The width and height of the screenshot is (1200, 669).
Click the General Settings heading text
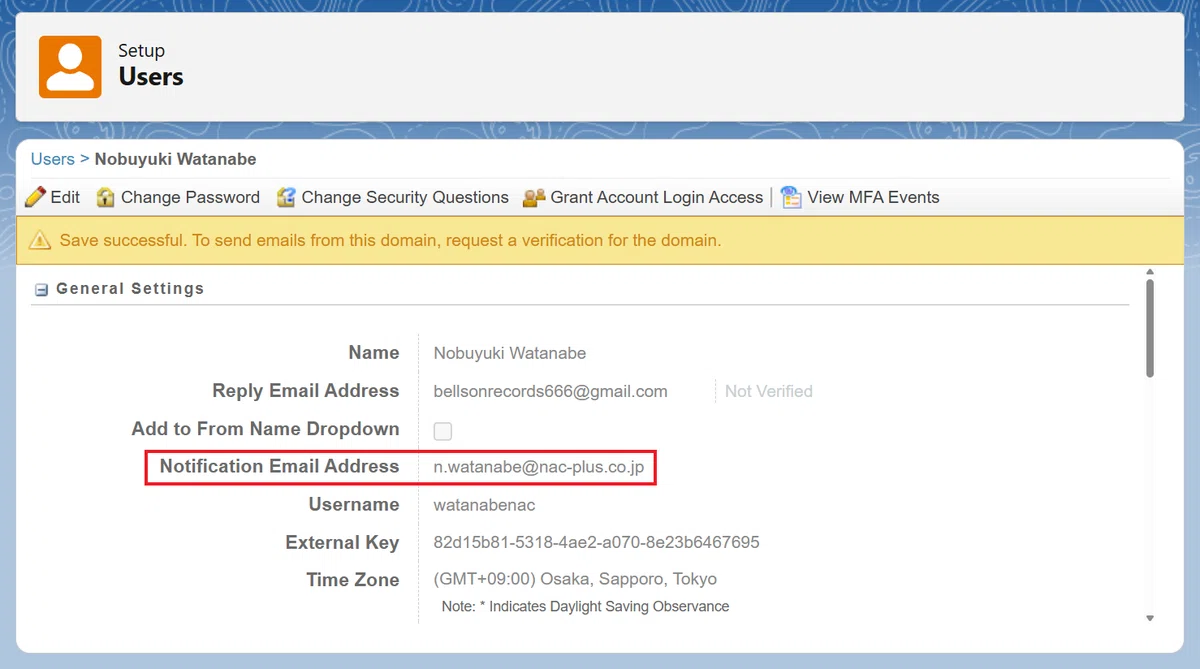pyautogui.click(x=130, y=288)
